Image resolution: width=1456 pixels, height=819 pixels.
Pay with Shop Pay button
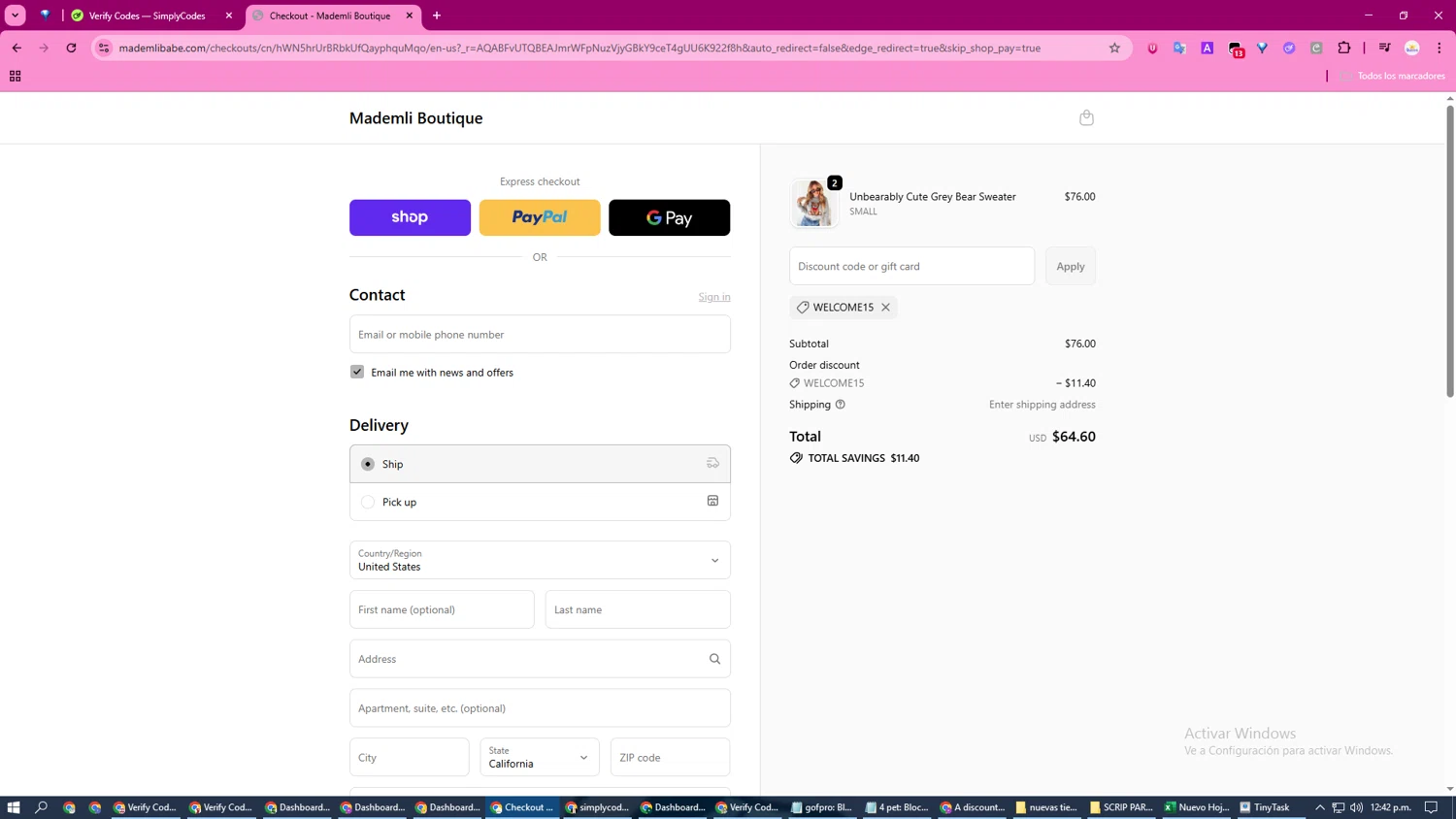[x=410, y=217]
